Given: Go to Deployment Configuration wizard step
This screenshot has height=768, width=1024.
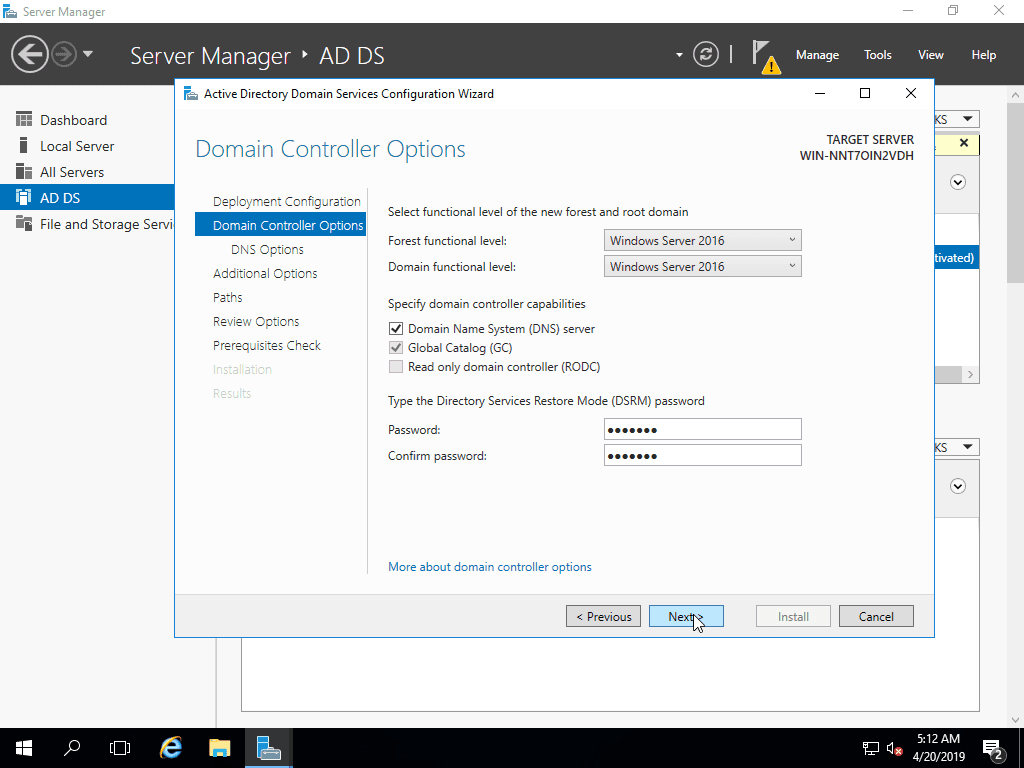Looking at the screenshot, I should (287, 201).
